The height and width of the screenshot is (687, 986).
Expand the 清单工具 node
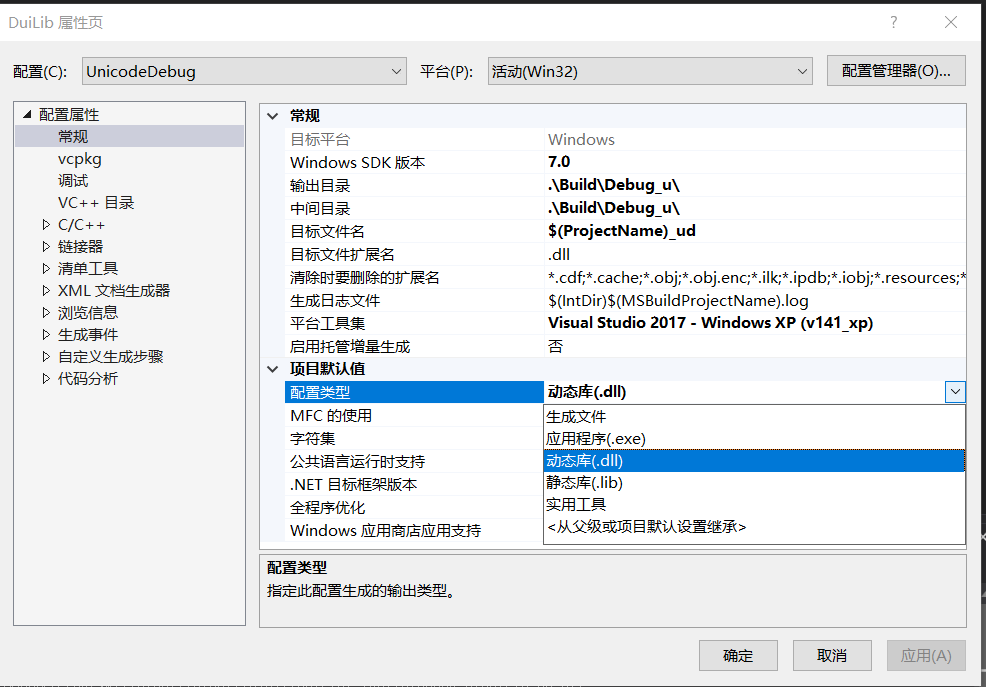tap(45, 268)
